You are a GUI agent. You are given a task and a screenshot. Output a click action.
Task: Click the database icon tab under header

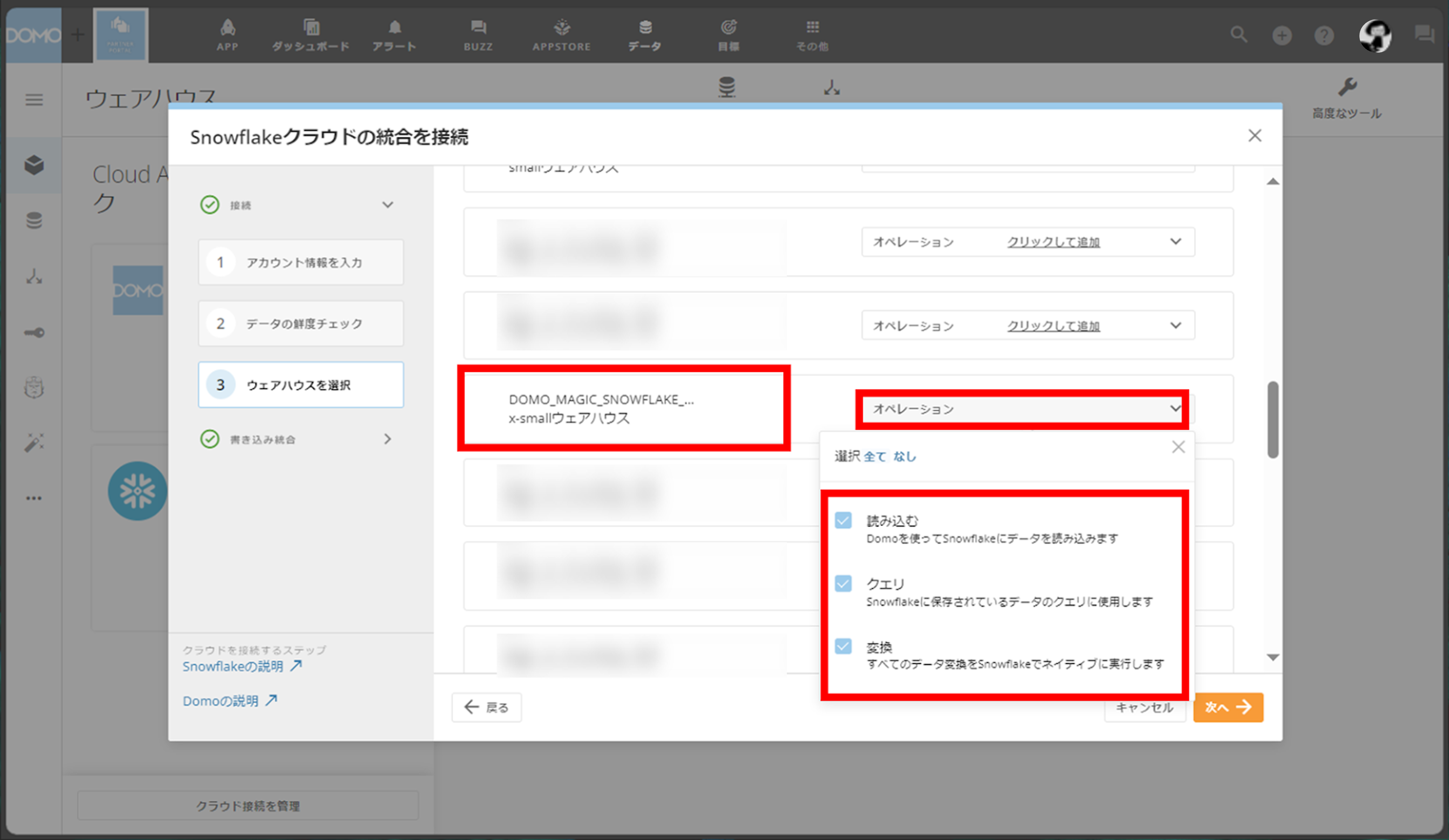(727, 87)
